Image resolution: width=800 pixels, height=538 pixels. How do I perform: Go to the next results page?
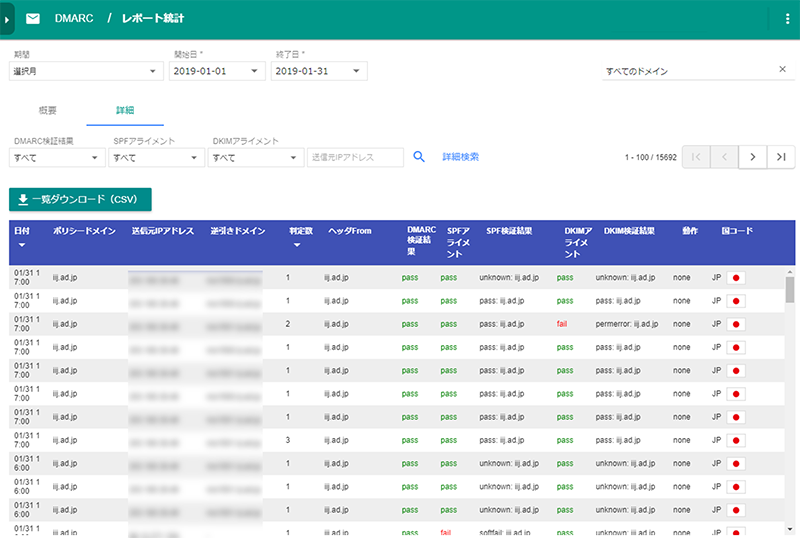click(x=752, y=157)
